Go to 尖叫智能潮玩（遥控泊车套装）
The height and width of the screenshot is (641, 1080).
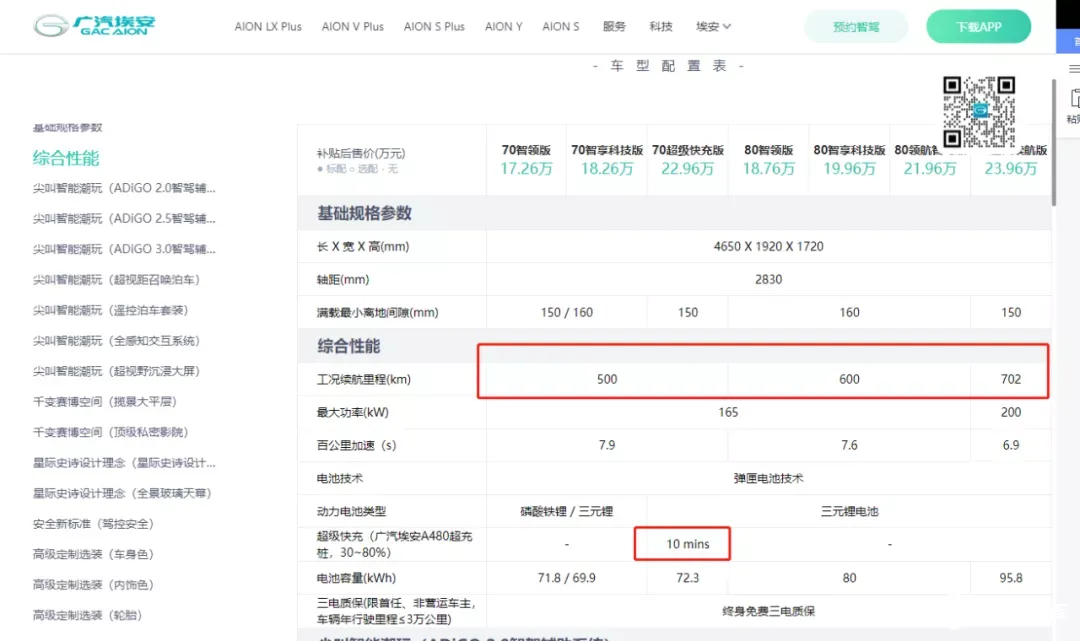[110, 311]
